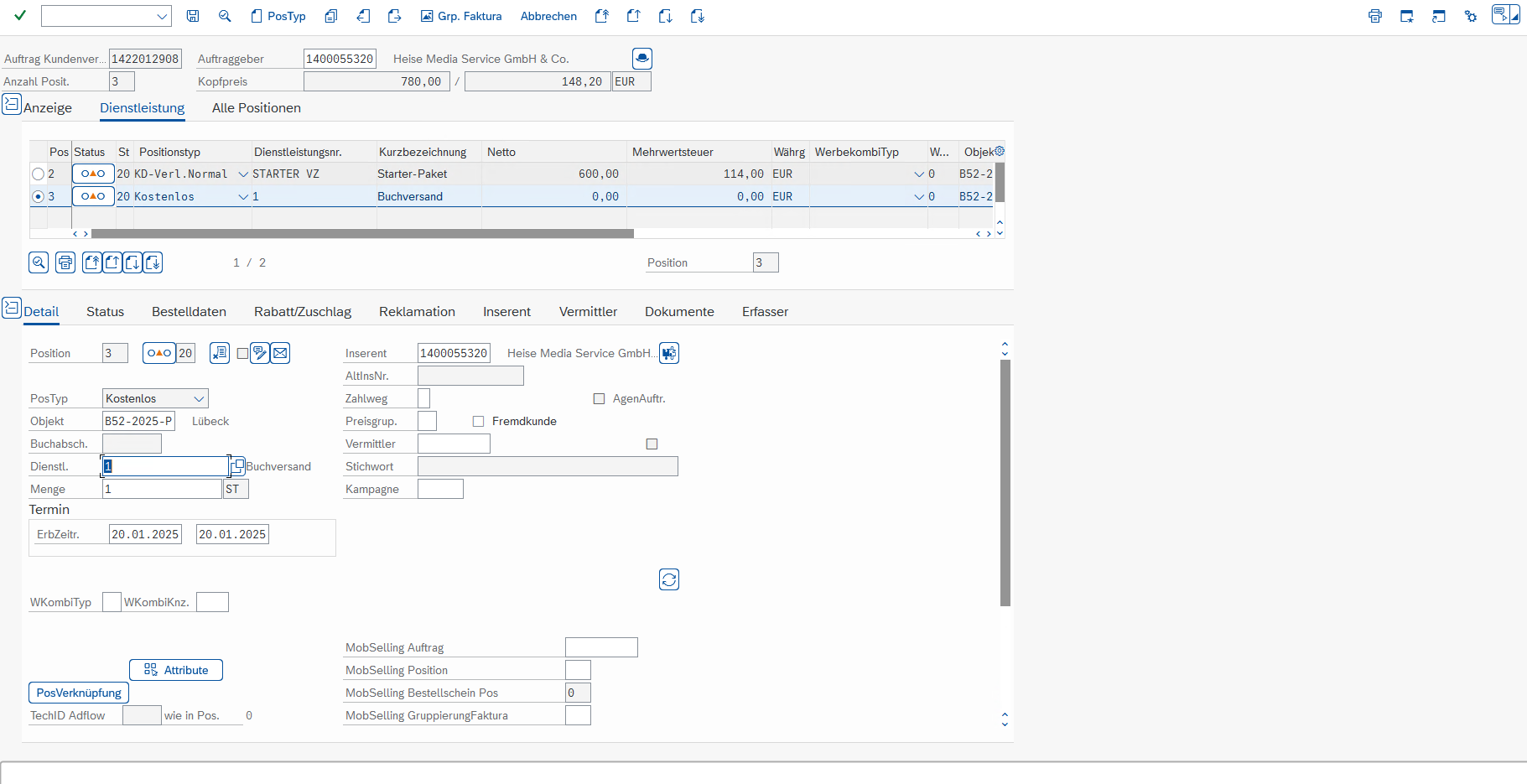The width and height of the screenshot is (1527, 784).
Task: Go one page down in top toolbar
Action: tap(666, 16)
